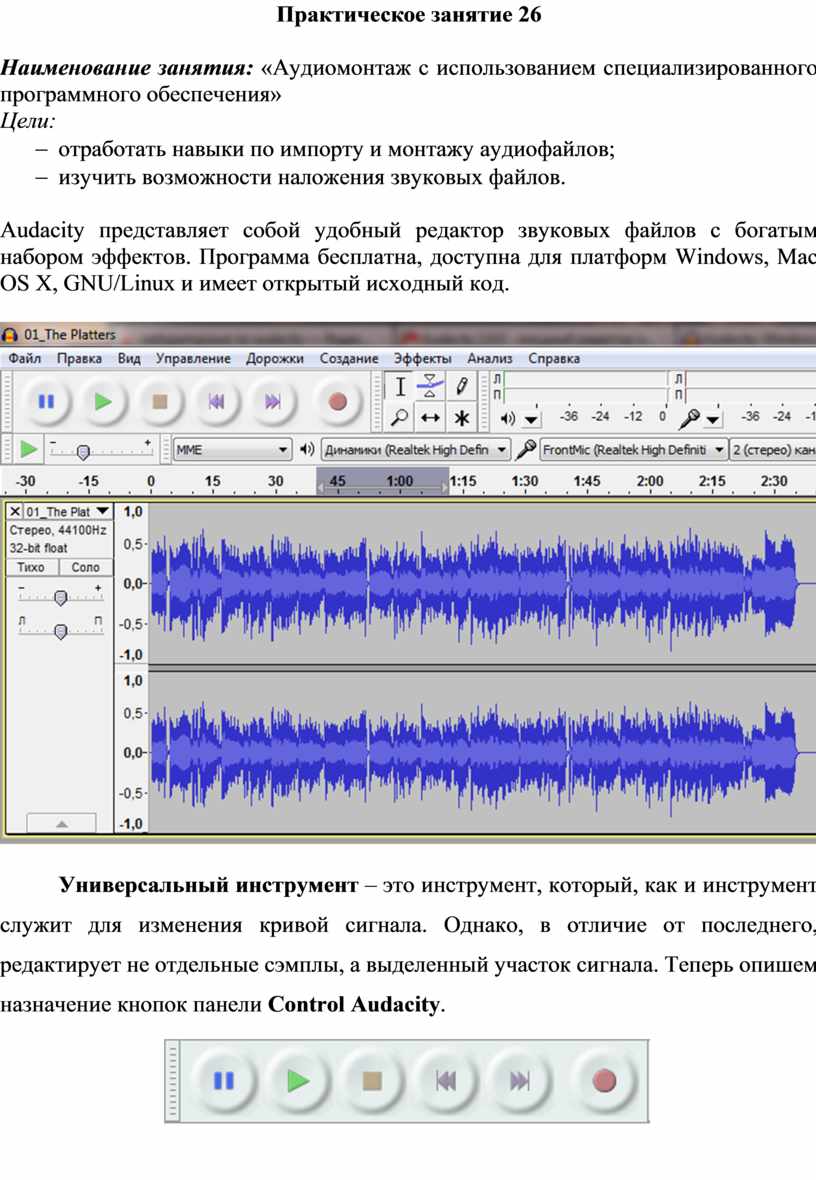816x1180 pixels.
Task: Click the Play-at-speed green arrow
Action: tap(29, 449)
